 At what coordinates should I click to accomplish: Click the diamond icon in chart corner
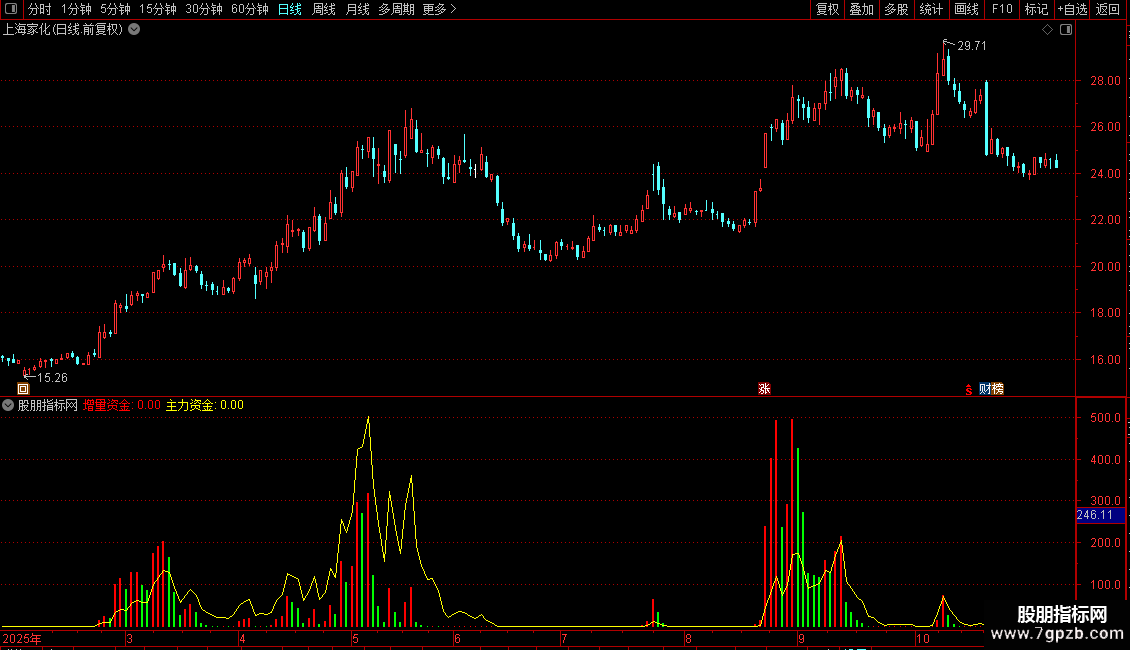point(1048,30)
